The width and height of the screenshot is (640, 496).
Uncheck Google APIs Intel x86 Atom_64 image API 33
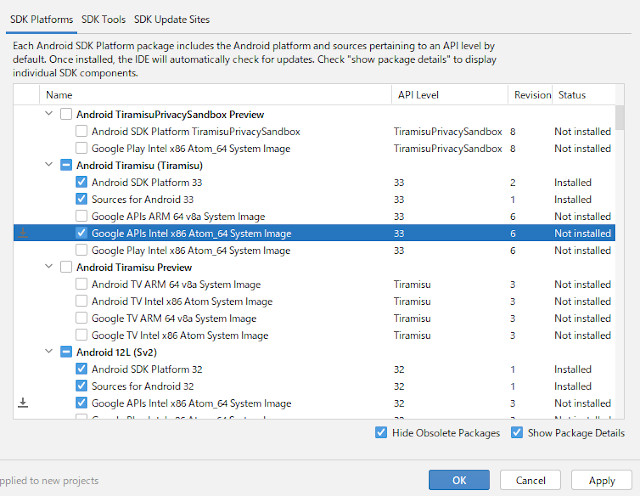coord(81,233)
